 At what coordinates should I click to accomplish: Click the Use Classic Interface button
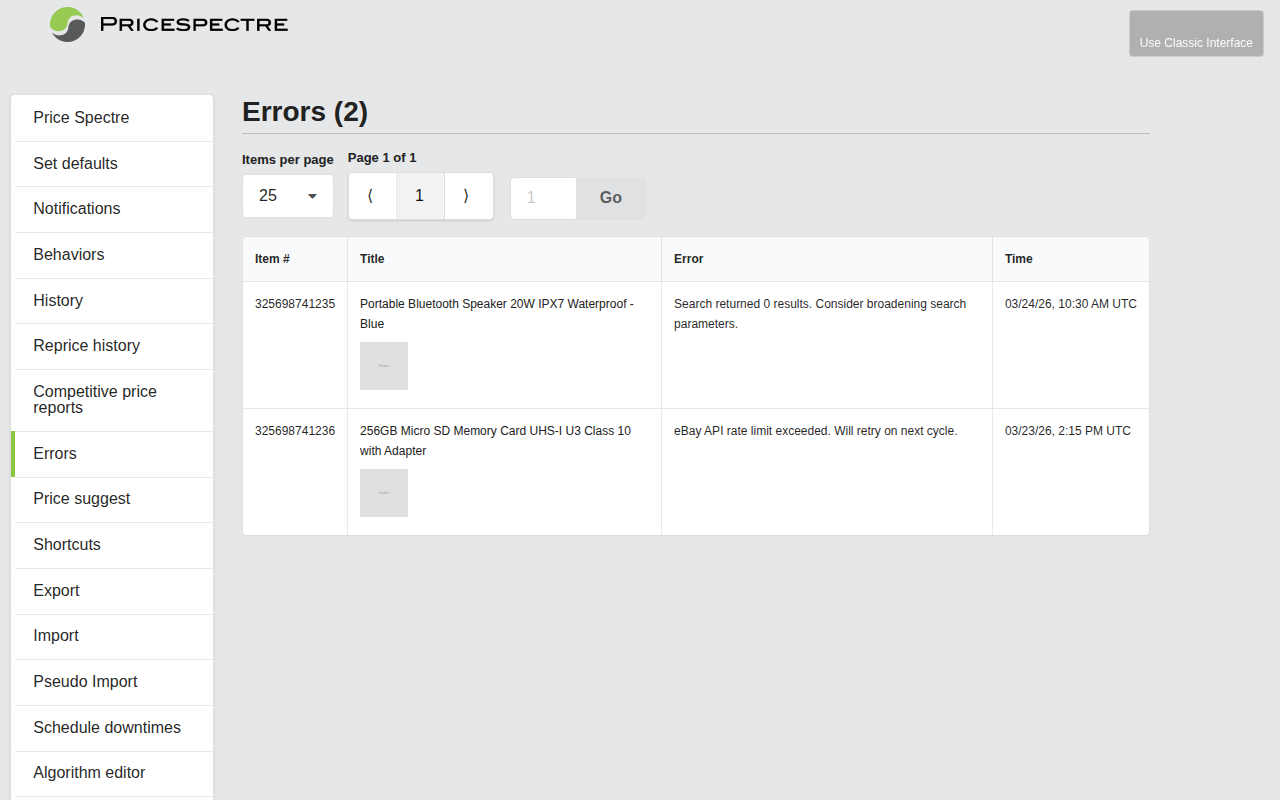point(1196,33)
